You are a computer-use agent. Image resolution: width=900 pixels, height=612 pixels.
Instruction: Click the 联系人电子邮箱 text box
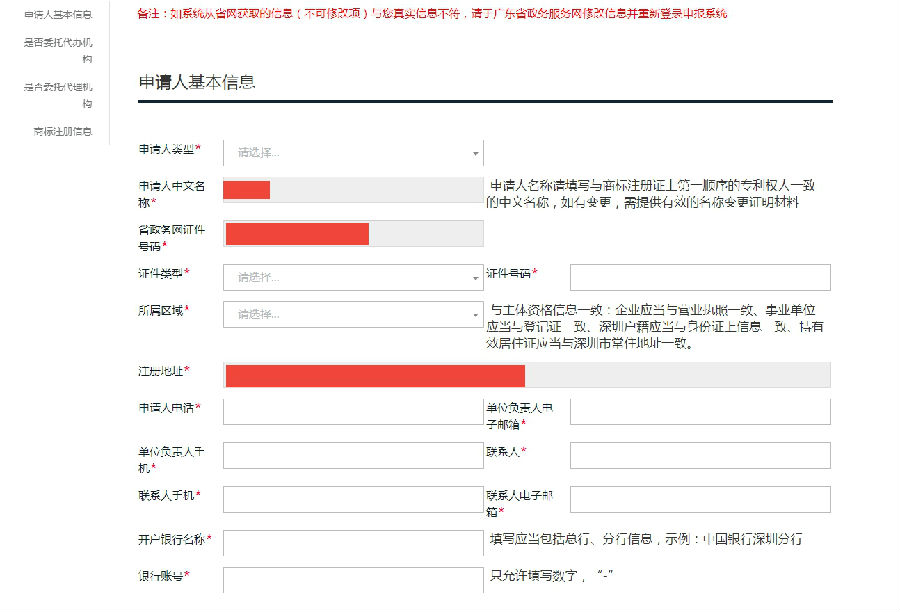click(700, 499)
